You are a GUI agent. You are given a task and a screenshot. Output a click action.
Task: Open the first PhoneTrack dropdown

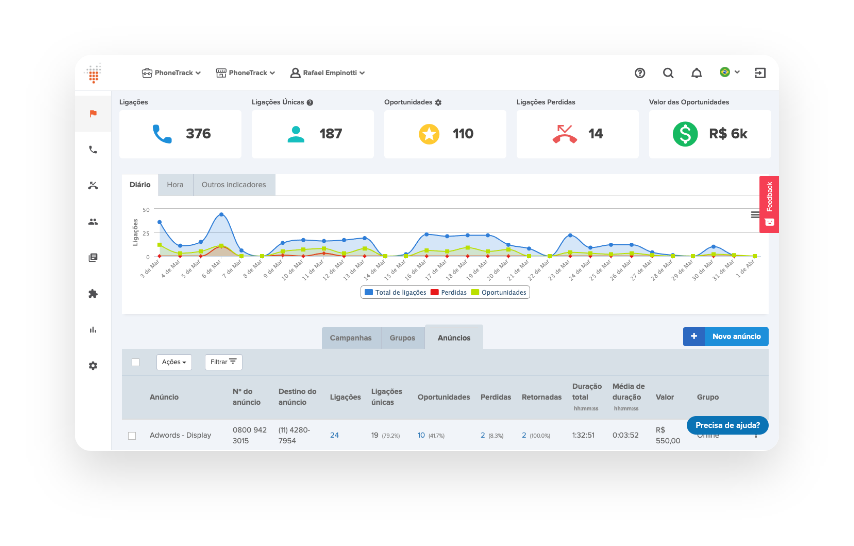(171, 73)
